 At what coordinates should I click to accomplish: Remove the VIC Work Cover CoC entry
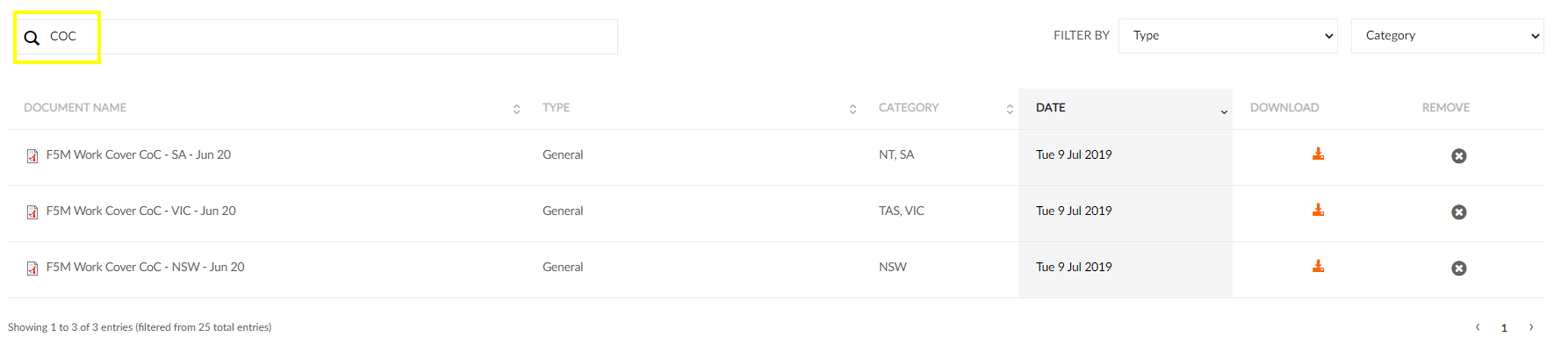click(1458, 212)
